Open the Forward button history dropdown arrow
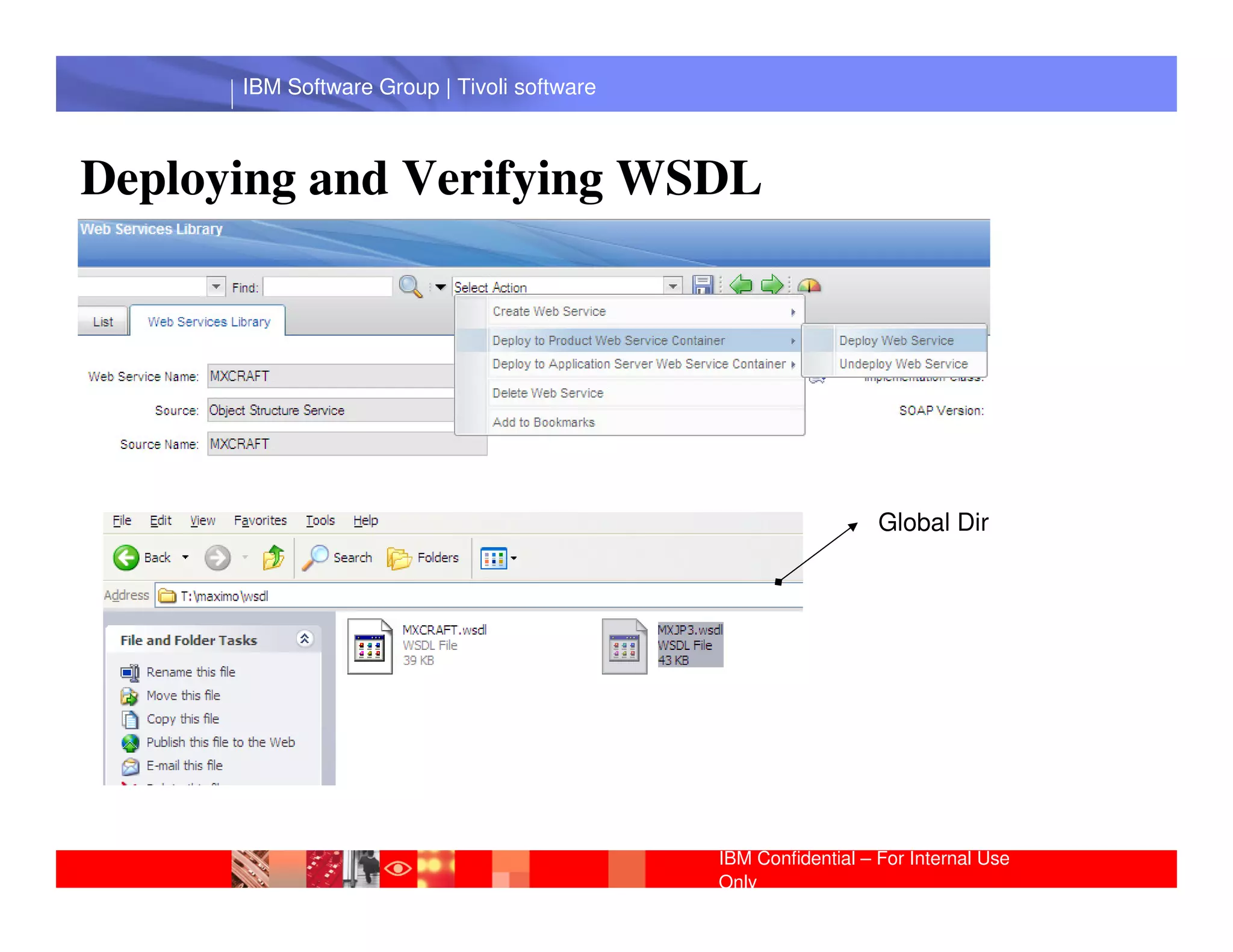Image resolution: width=1233 pixels, height=952 pixels. [x=245, y=557]
